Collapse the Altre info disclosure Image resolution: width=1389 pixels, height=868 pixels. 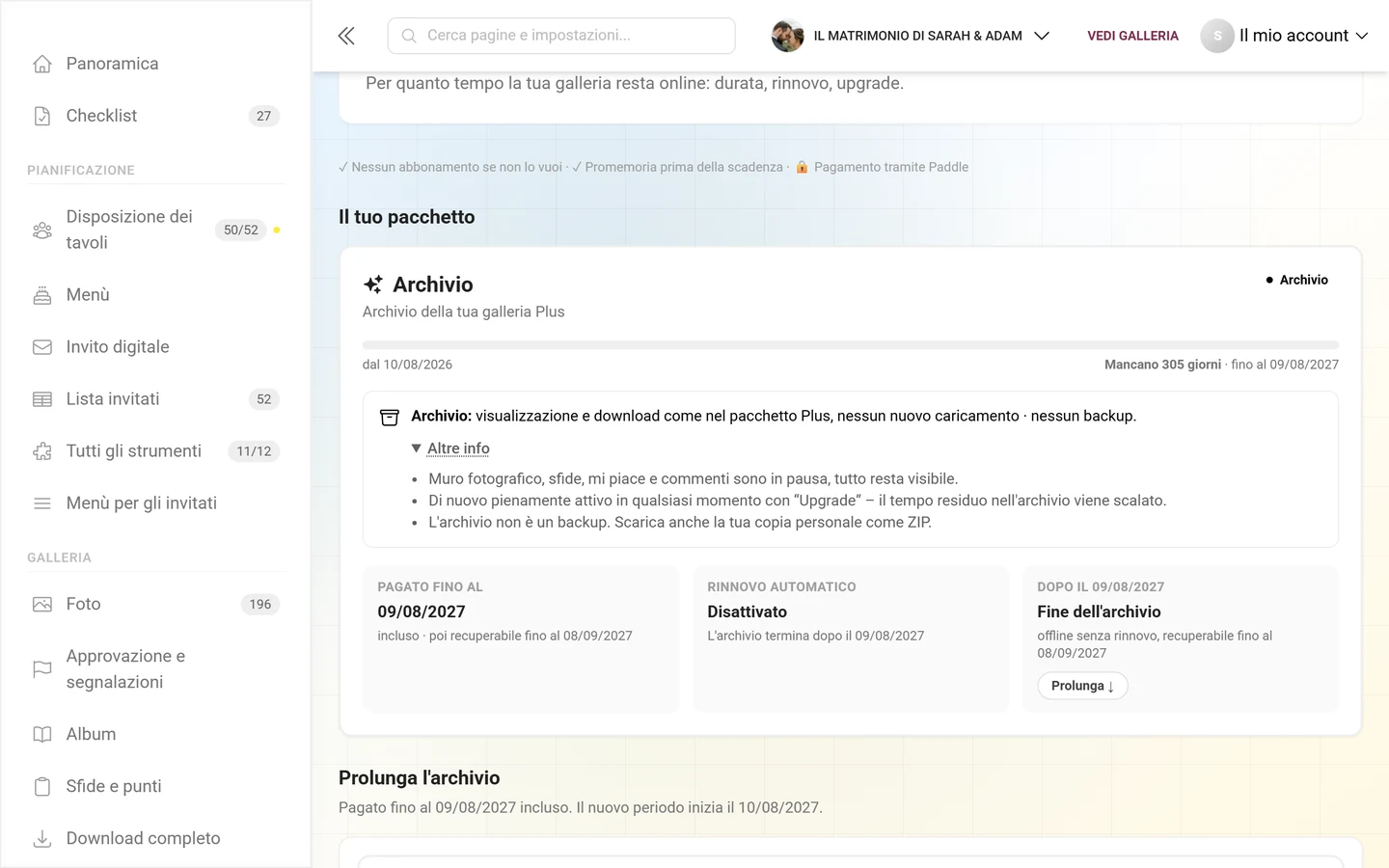pos(450,448)
